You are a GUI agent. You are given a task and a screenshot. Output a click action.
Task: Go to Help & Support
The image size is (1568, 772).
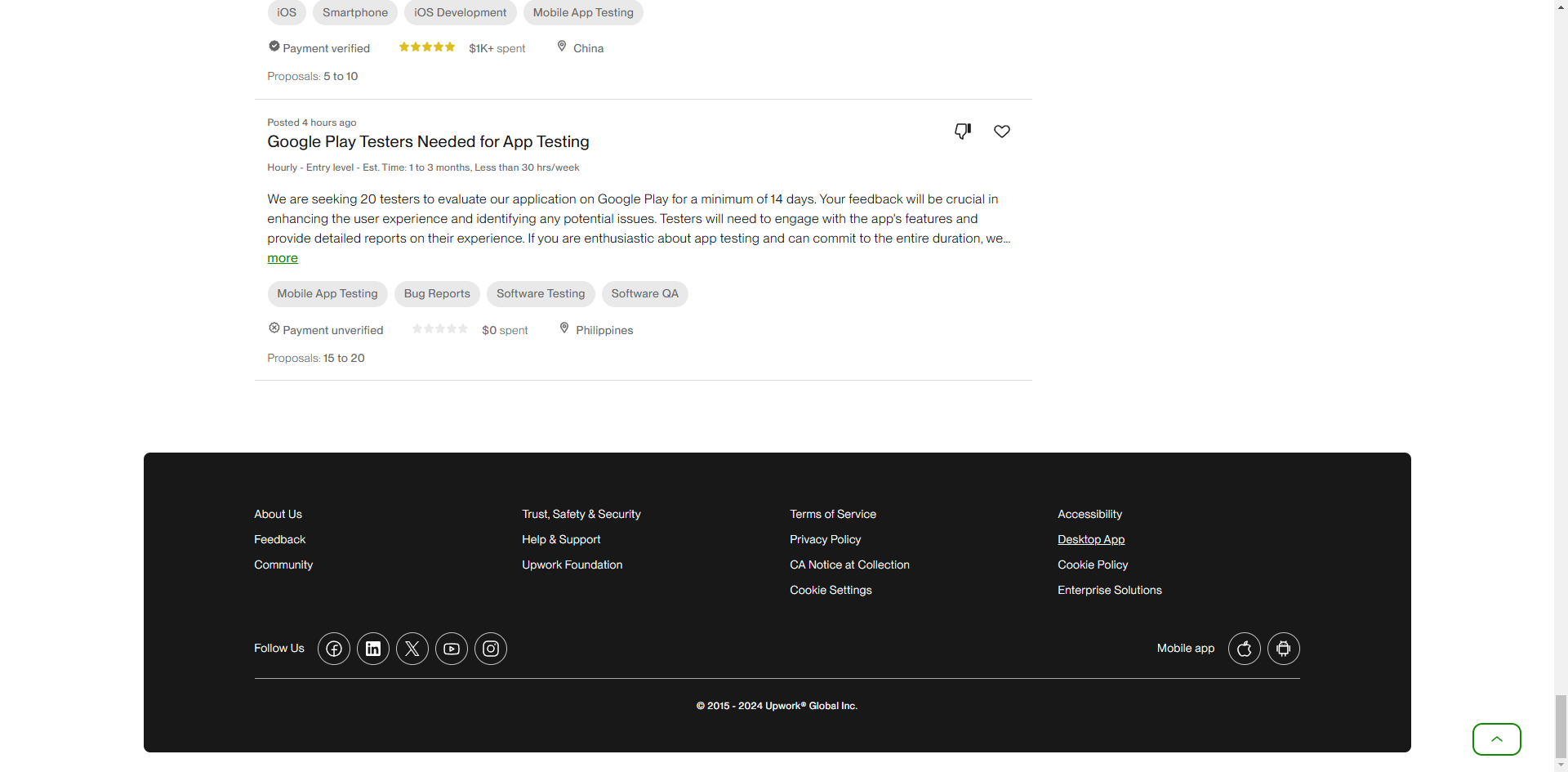click(x=561, y=540)
